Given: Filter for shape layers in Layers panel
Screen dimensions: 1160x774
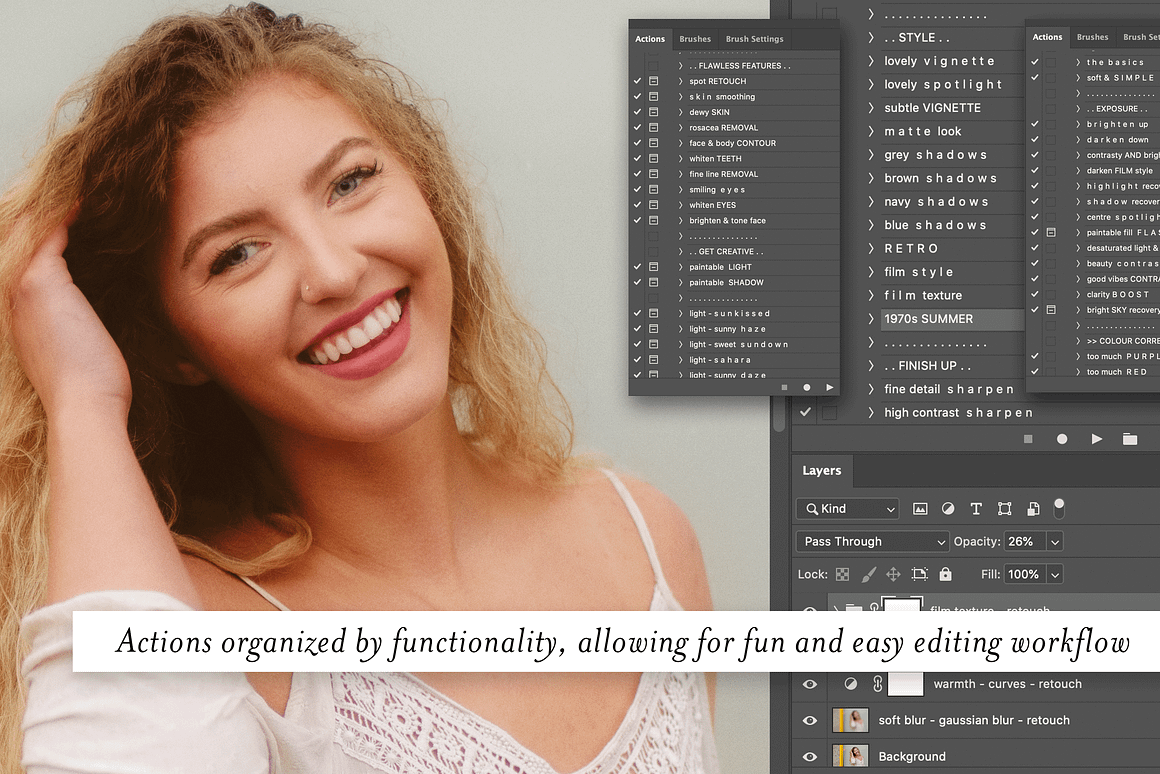Looking at the screenshot, I should 1004,509.
